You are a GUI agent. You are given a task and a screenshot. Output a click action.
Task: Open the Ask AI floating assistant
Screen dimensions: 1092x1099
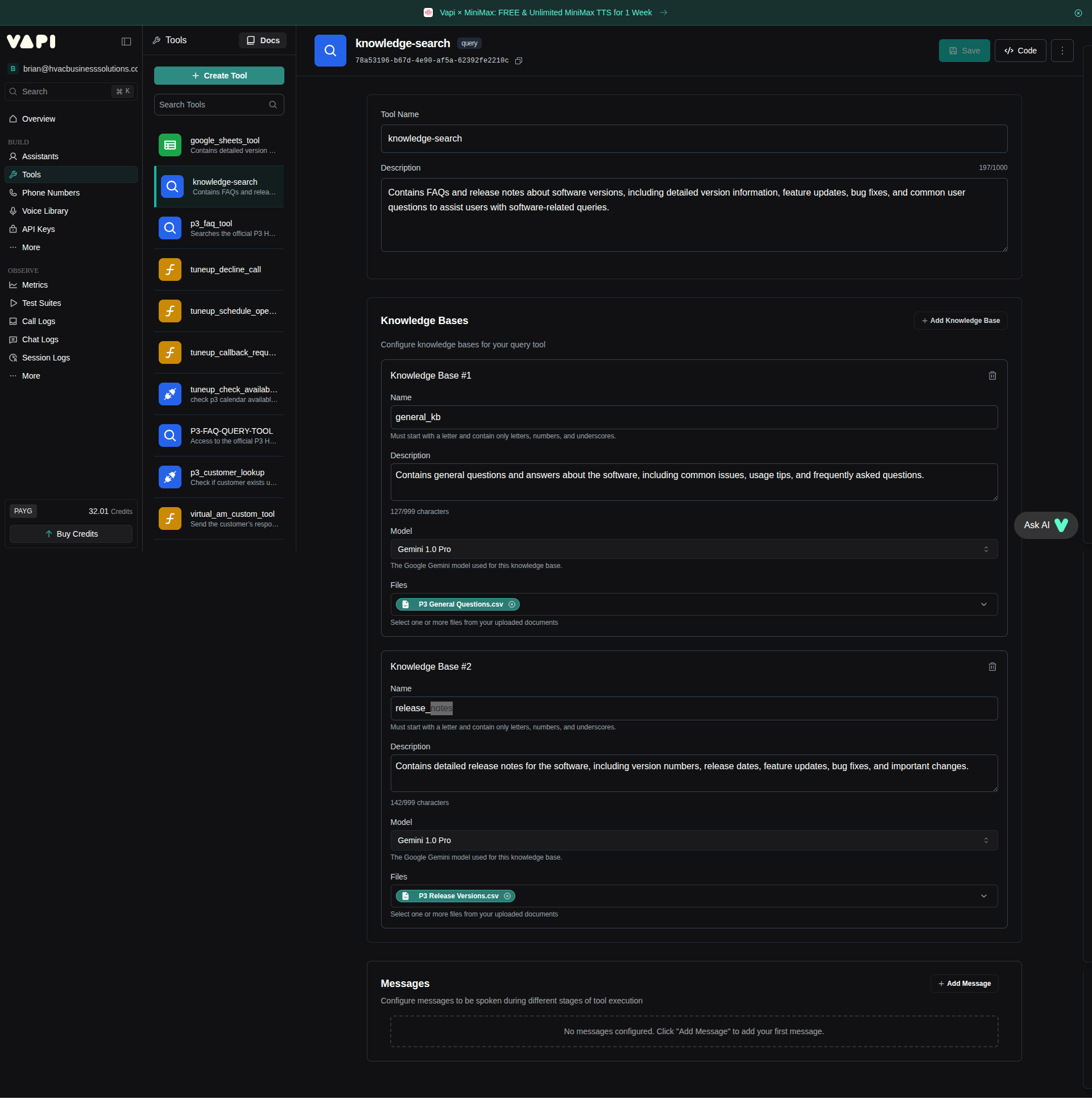(x=1045, y=525)
